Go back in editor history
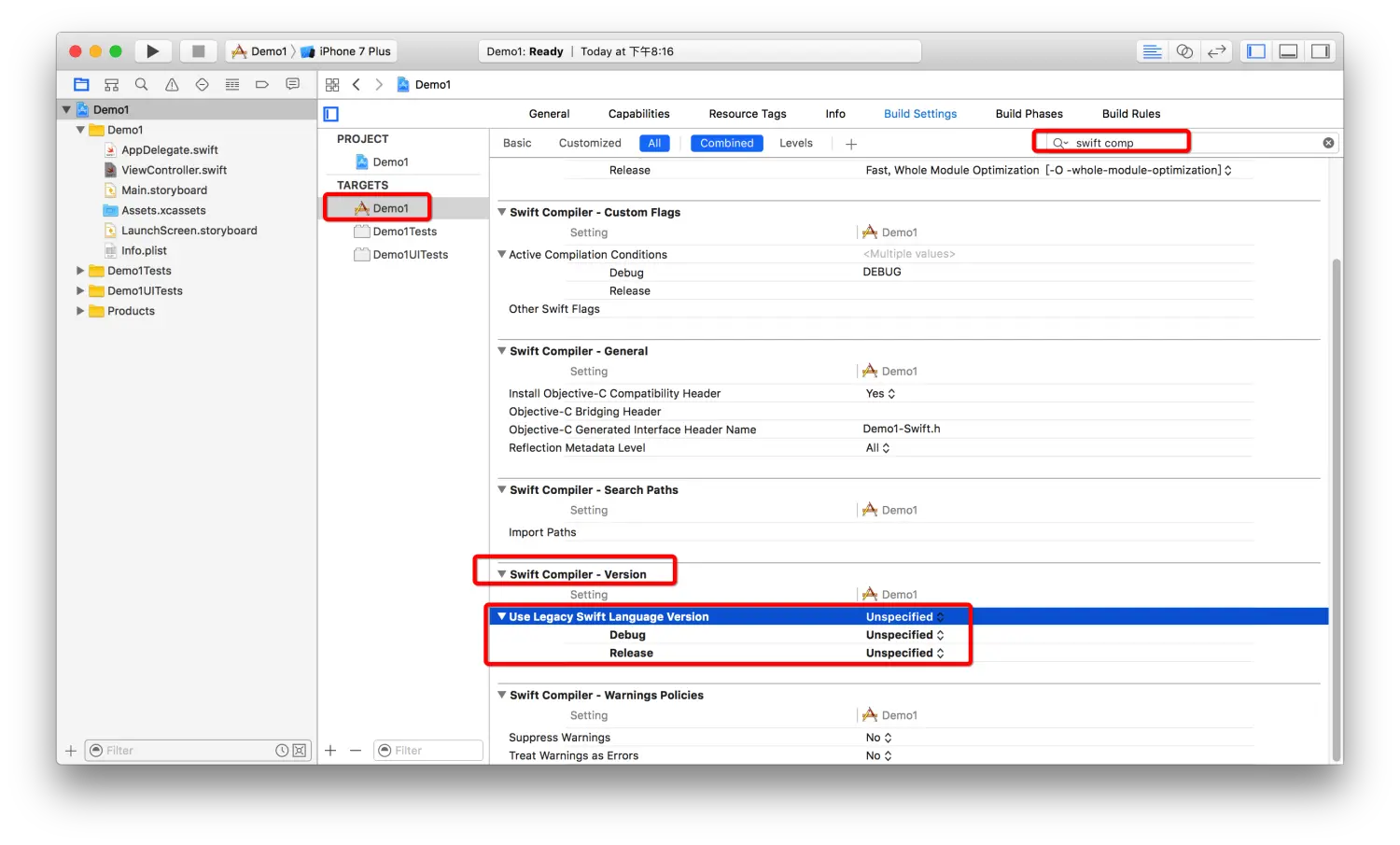The width and height of the screenshot is (1400, 845). (x=356, y=84)
